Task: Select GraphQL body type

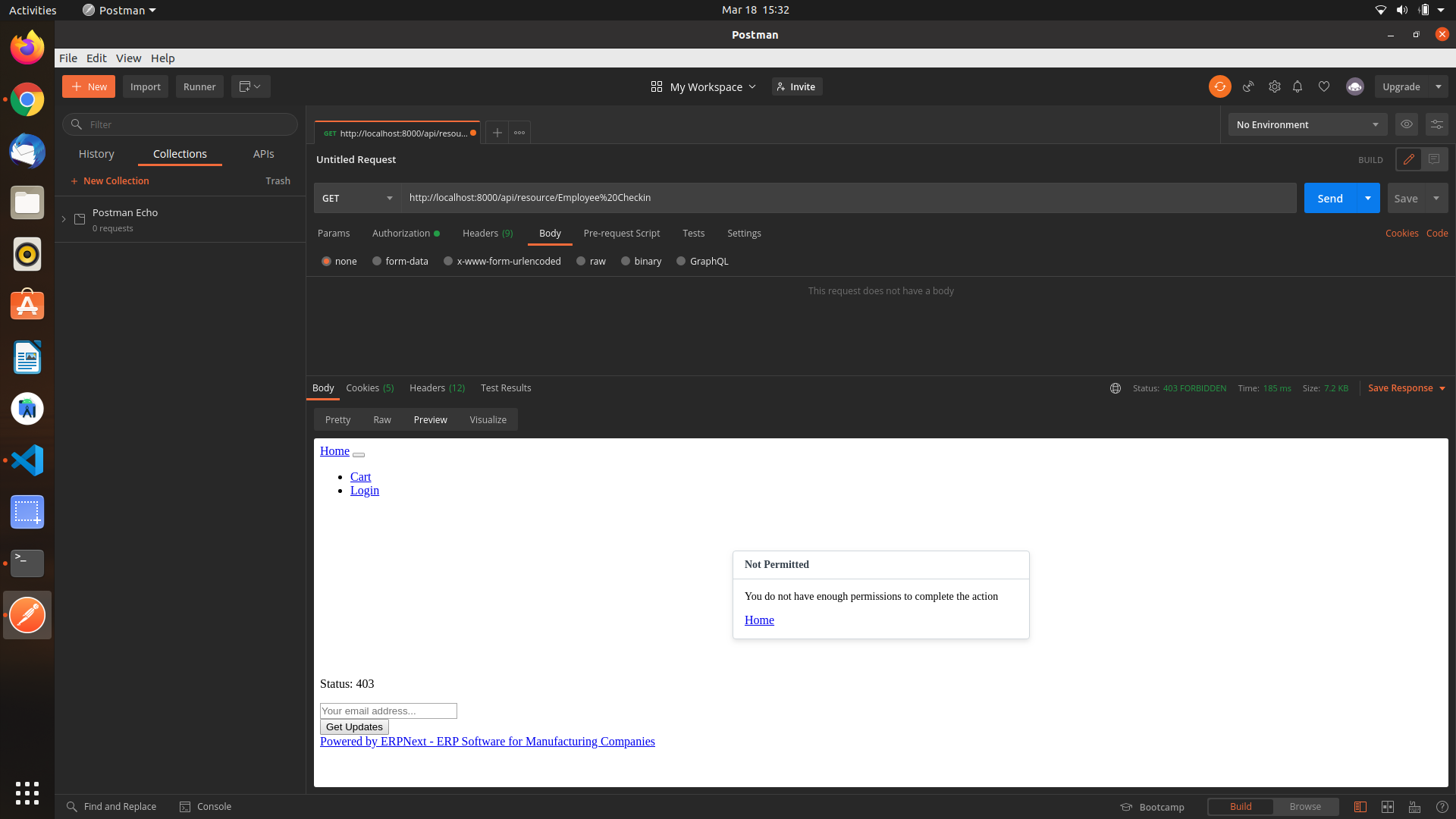Action: tap(681, 261)
